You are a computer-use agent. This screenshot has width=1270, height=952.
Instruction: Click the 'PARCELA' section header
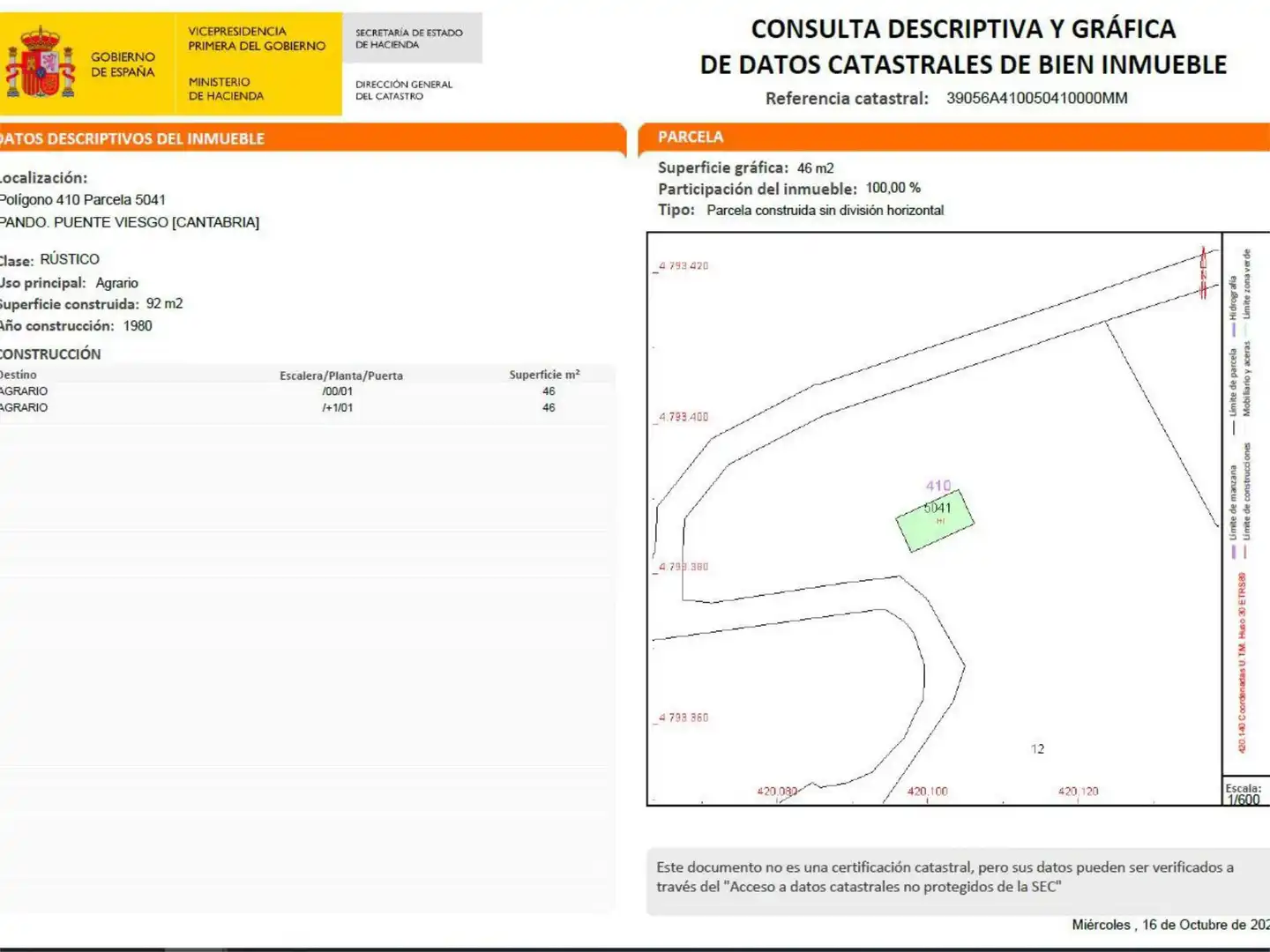(x=691, y=137)
